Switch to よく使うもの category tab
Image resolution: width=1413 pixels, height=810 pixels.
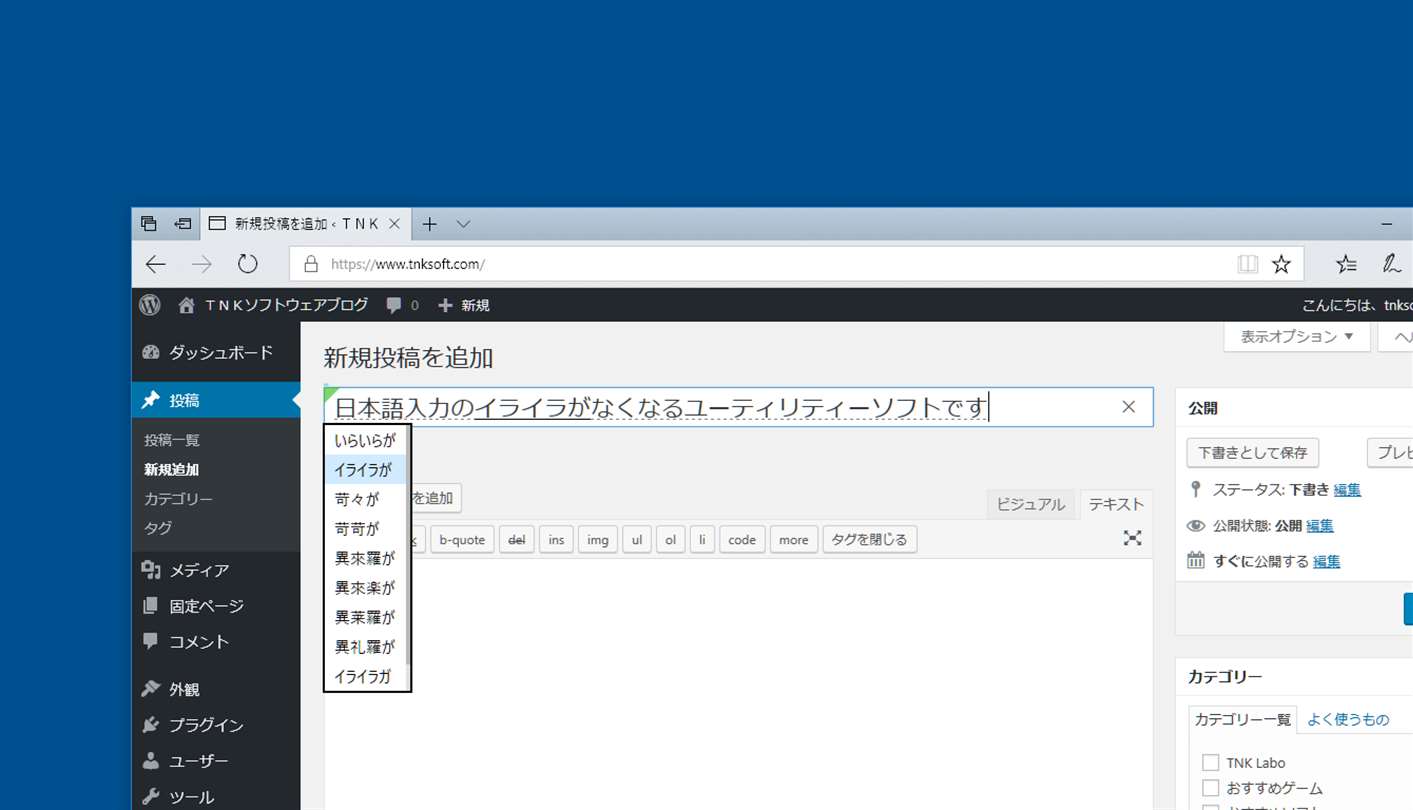(x=1348, y=720)
